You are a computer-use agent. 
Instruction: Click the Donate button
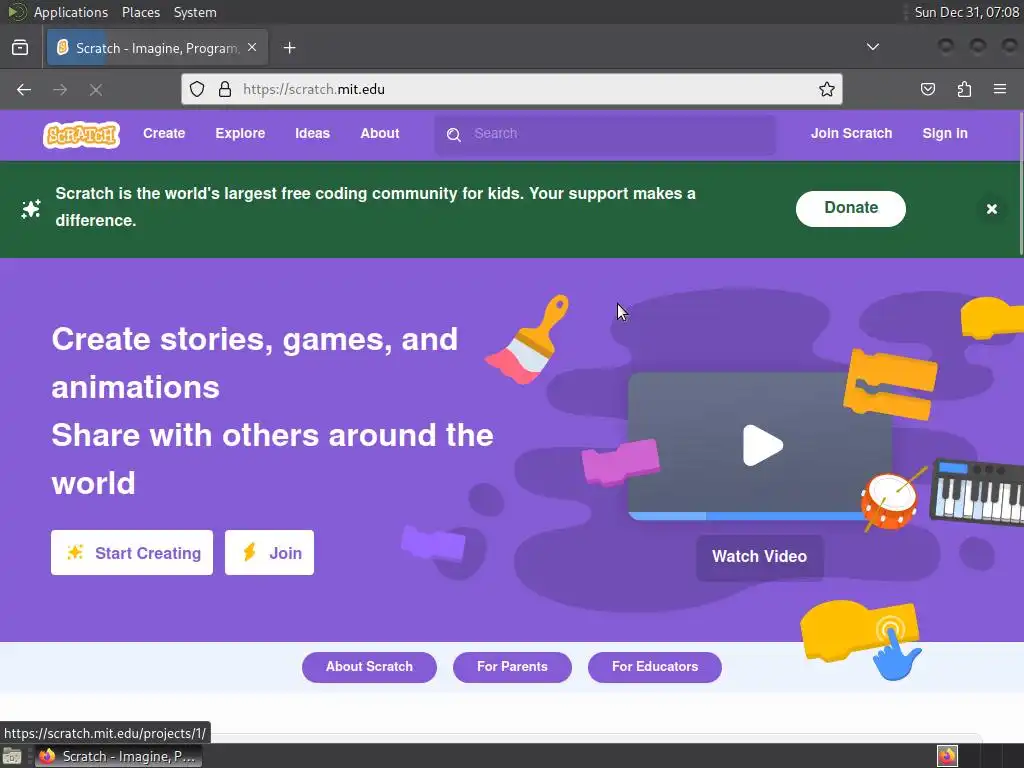coord(850,208)
